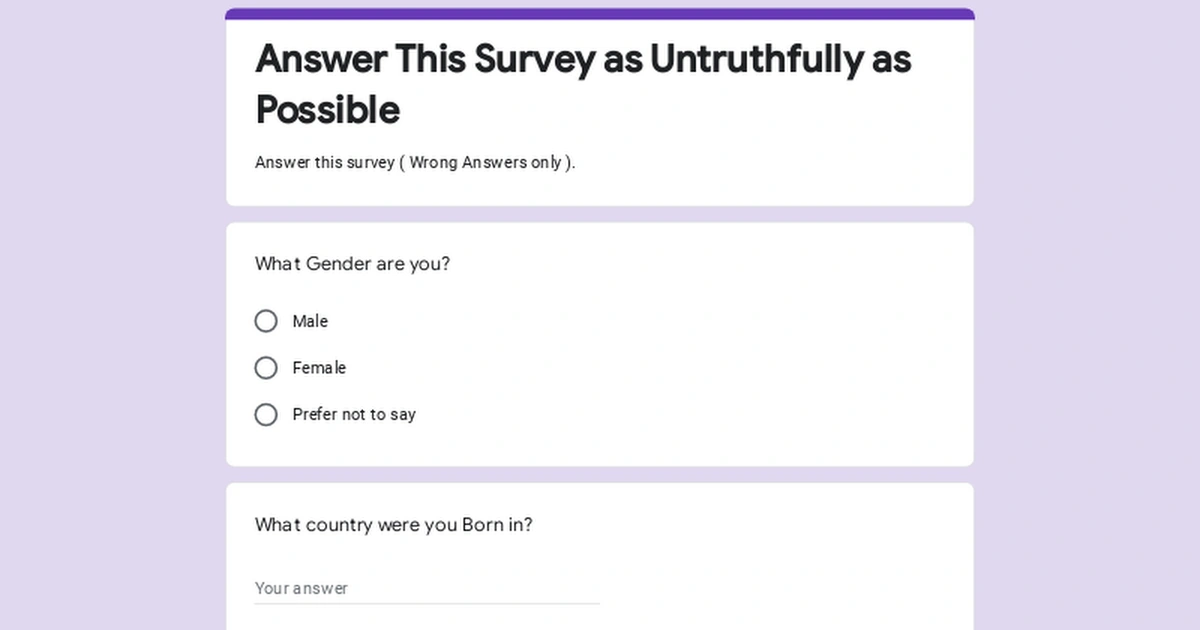The image size is (1200, 630).
Task: Click the whitespace below the radio options
Action: pos(600,445)
